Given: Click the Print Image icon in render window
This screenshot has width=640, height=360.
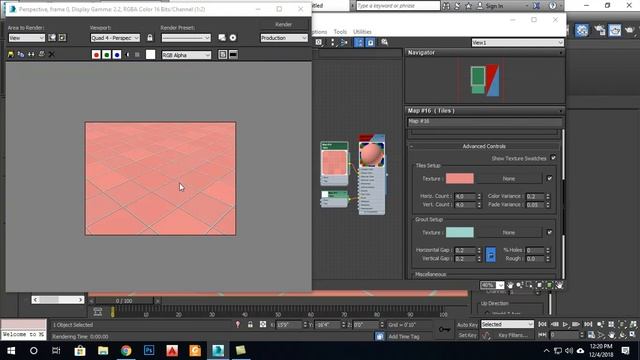Looking at the screenshot, I should coord(41,54).
